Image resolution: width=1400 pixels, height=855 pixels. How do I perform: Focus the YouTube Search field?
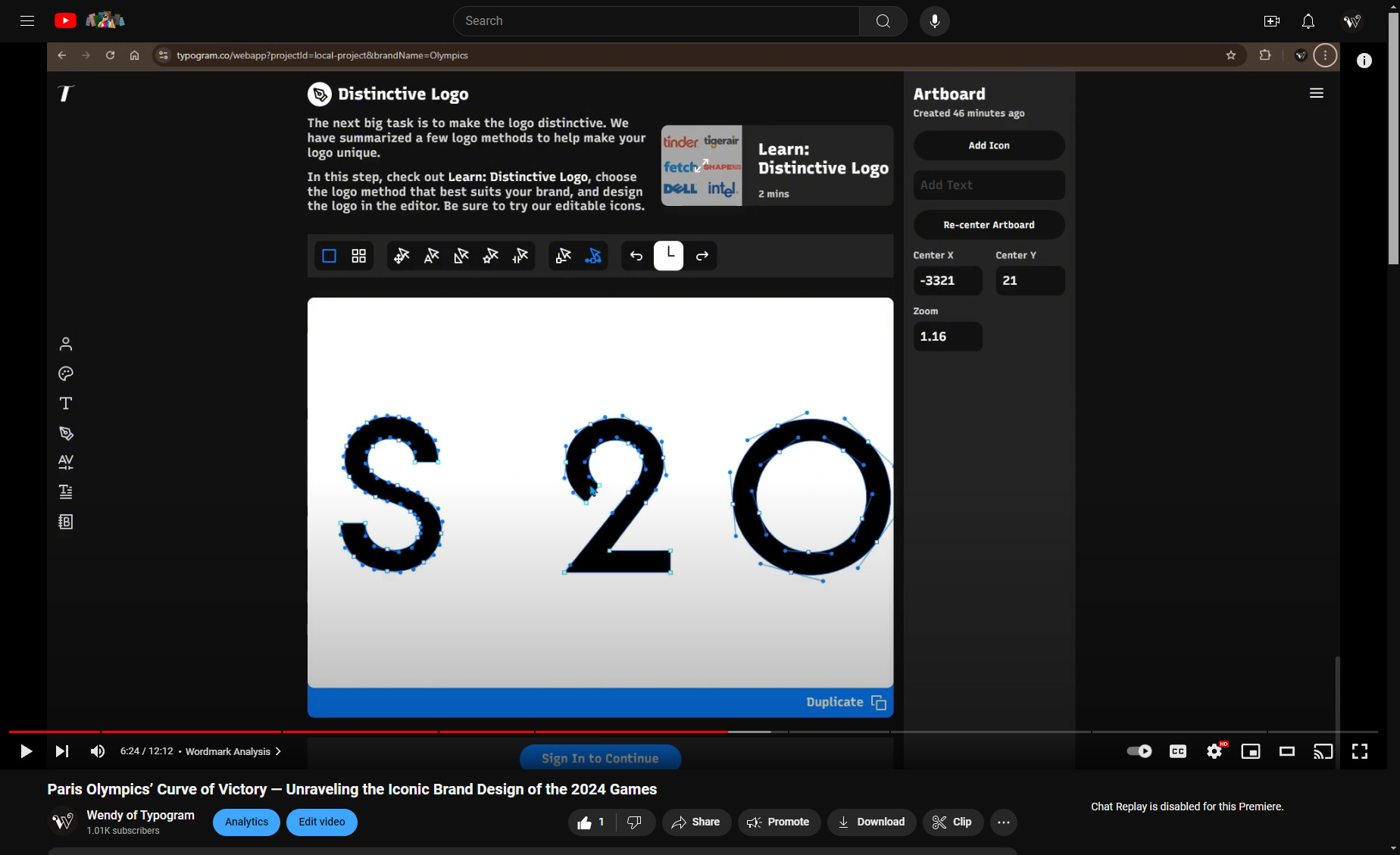click(656, 21)
